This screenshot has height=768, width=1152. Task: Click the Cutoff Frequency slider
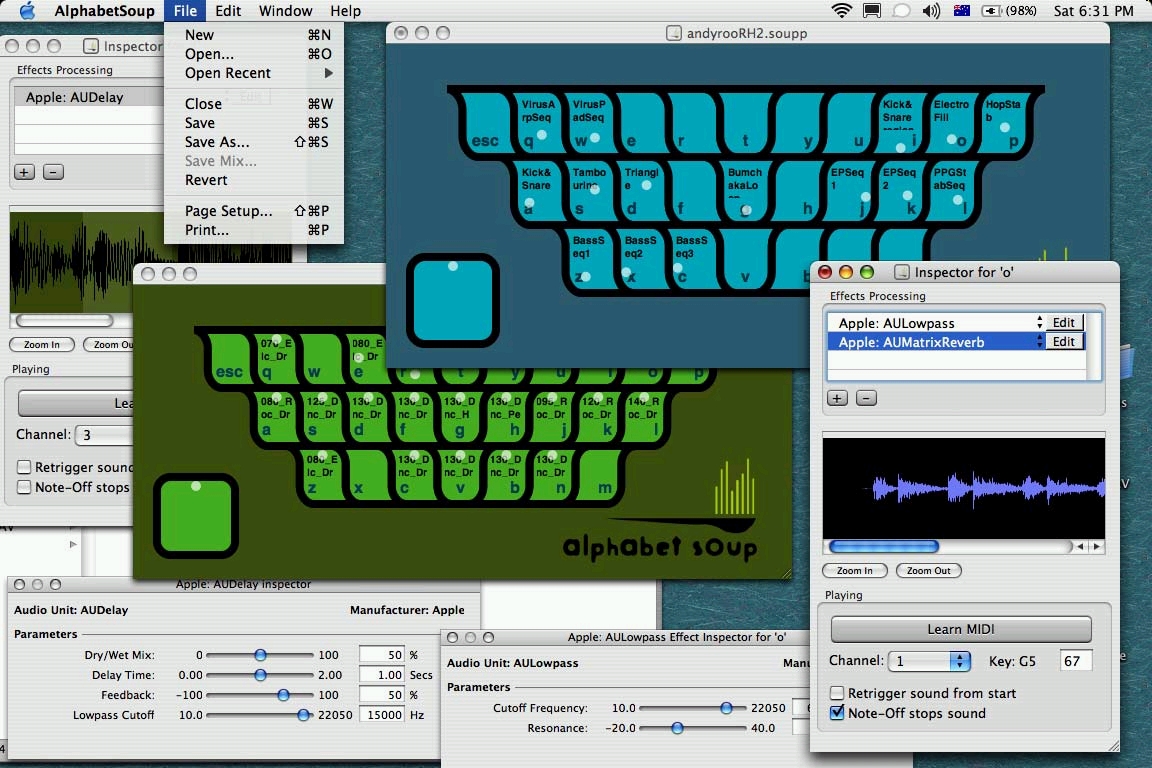[694, 708]
